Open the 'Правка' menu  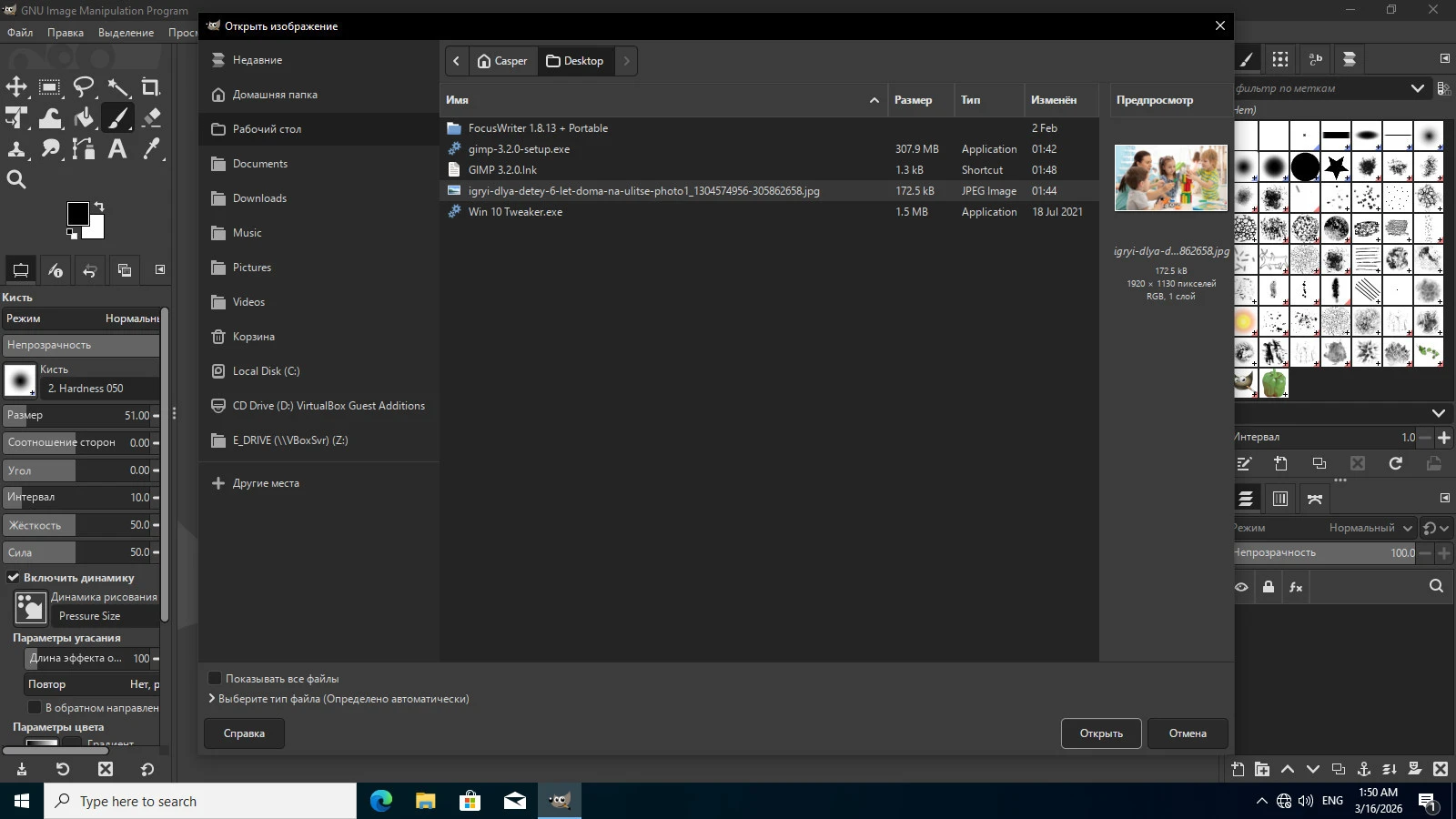66,33
